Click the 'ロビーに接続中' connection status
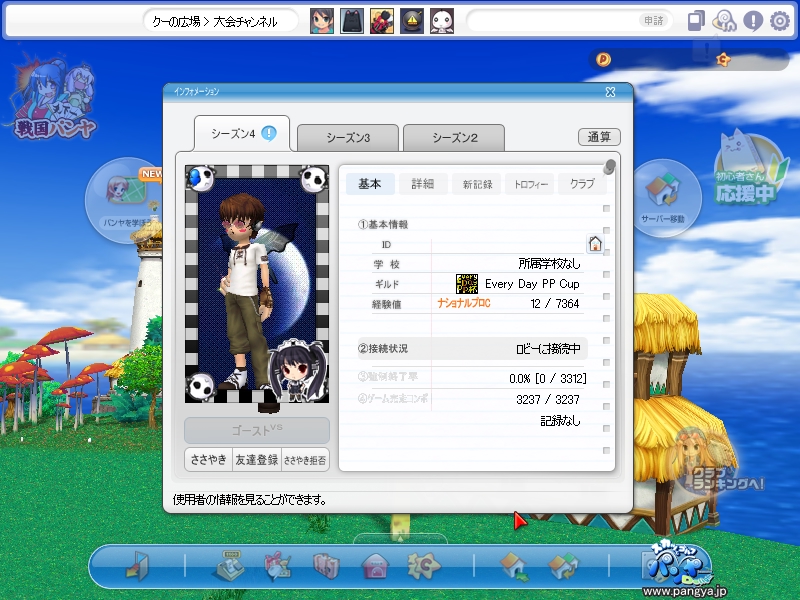Image resolution: width=800 pixels, height=600 pixels. point(548,348)
